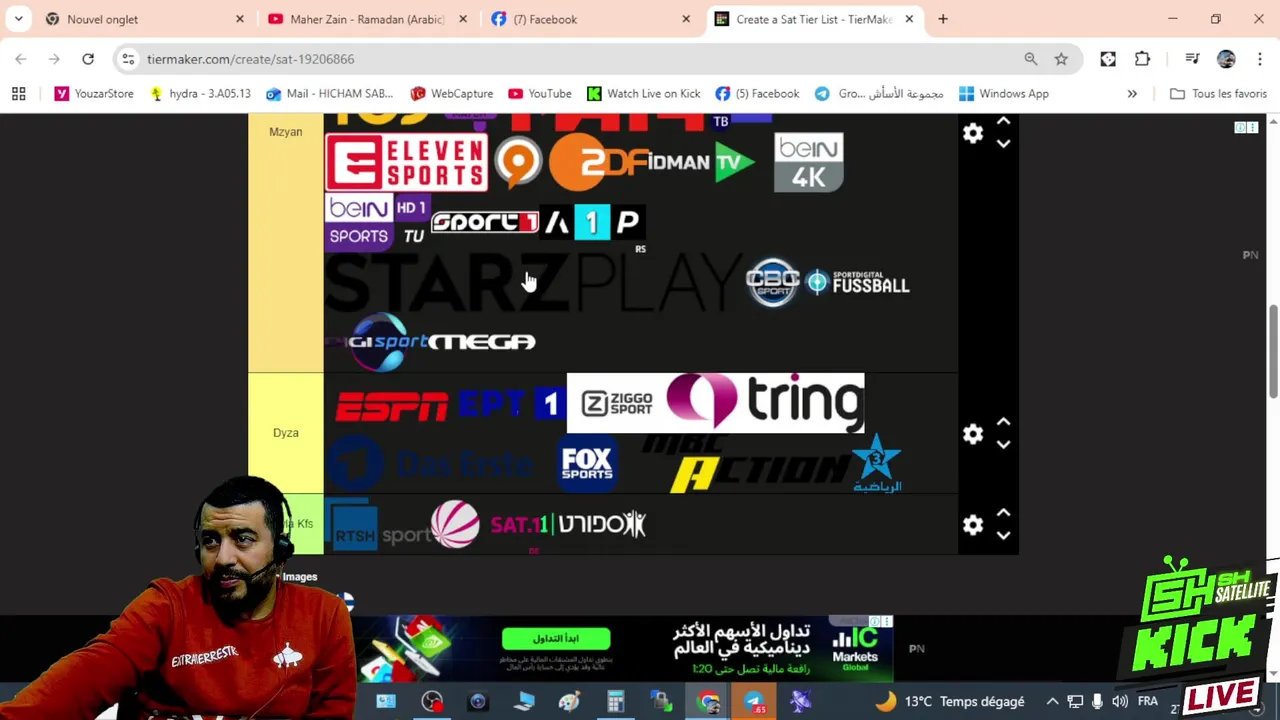Move Dyza tier row up
1280x720 pixels.
coord(1004,422)
